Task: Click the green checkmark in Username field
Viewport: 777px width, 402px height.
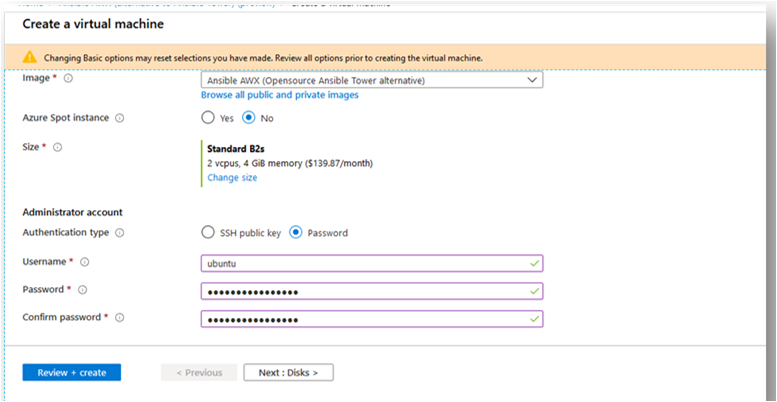Action: tap(534, 263)
